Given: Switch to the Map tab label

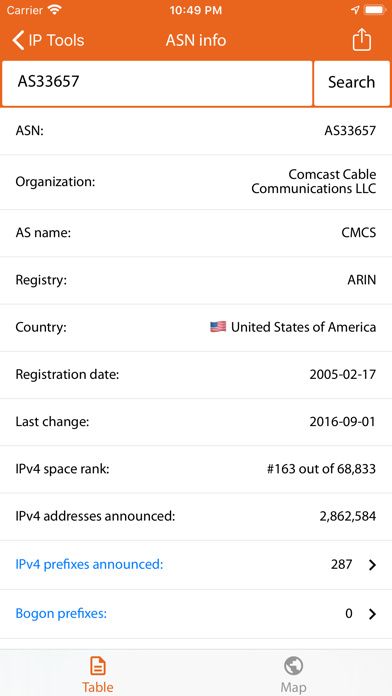Looking at the screenshot, I should tap(293, 687).
